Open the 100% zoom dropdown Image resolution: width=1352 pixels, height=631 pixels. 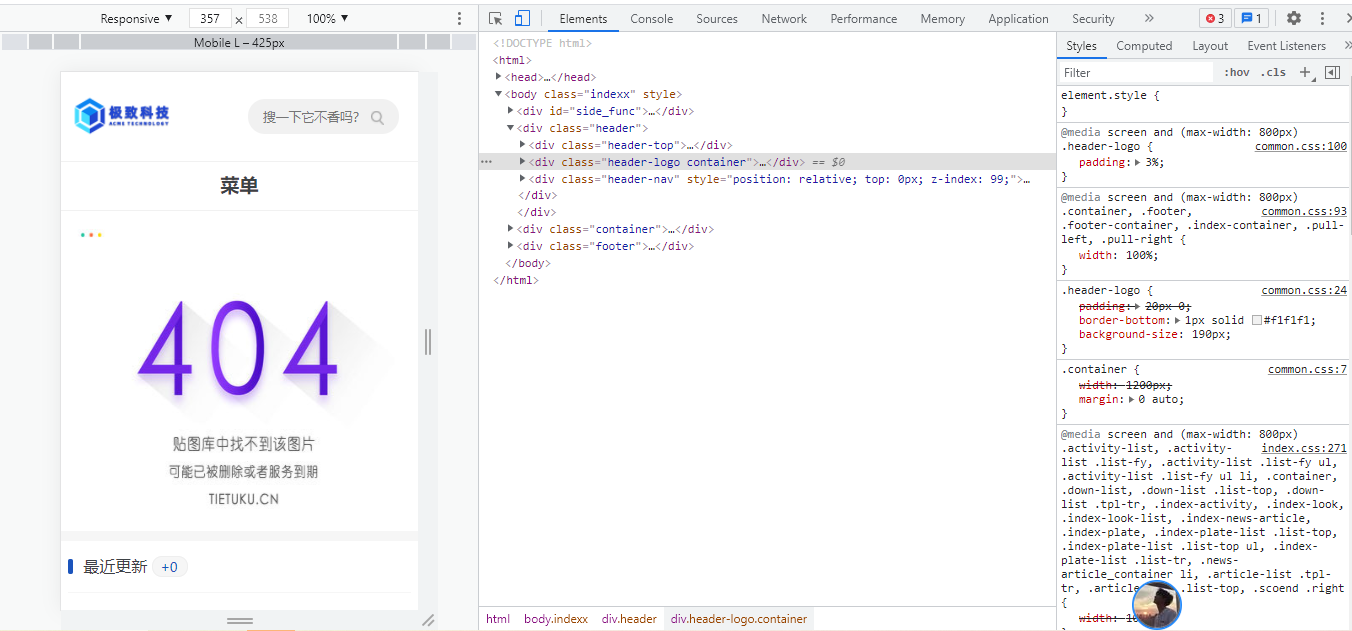tap(327, 18)
